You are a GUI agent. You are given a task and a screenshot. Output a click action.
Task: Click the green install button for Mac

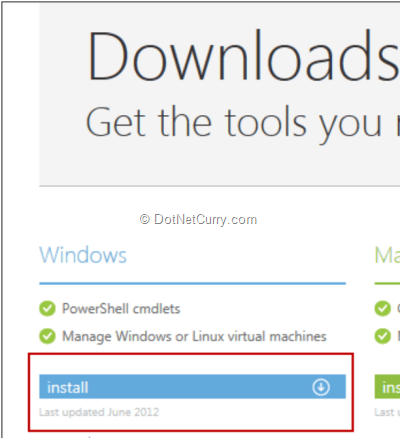coord(387,387)
